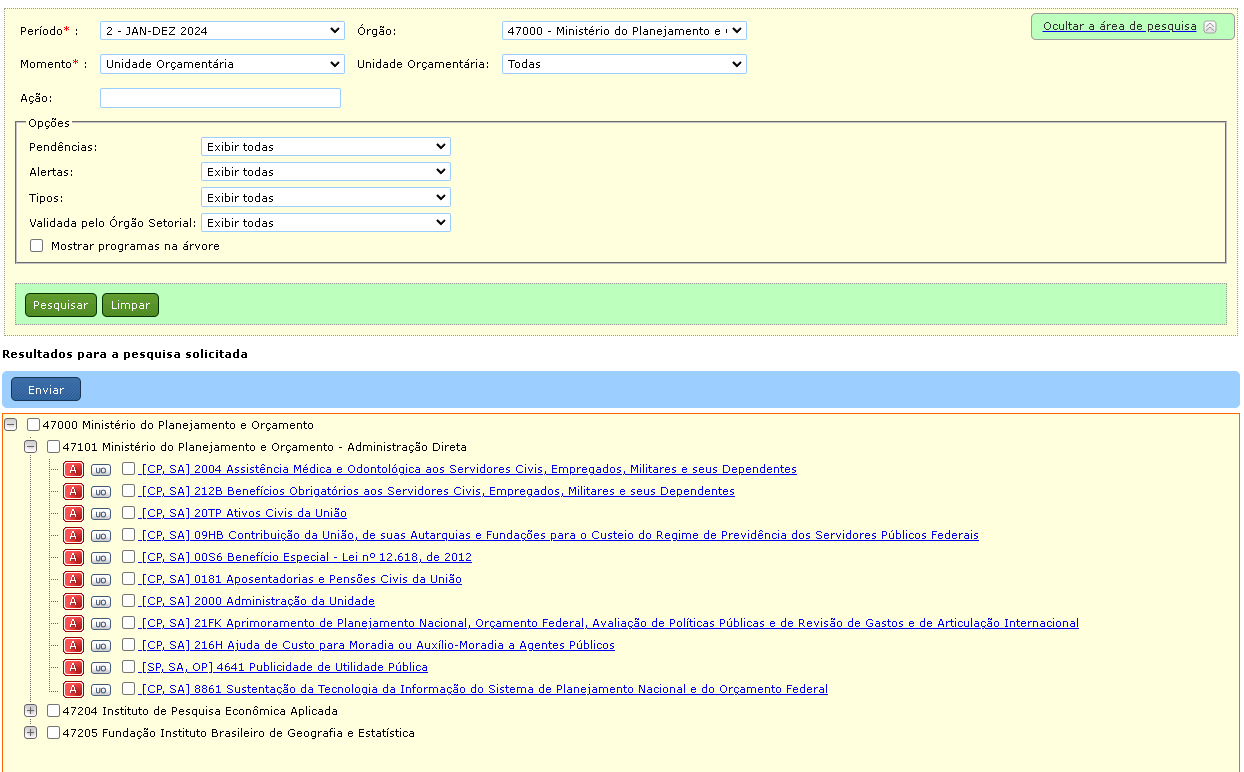Open the Validada pelo Órgão Setorial dropdown

tap(325, 223)
